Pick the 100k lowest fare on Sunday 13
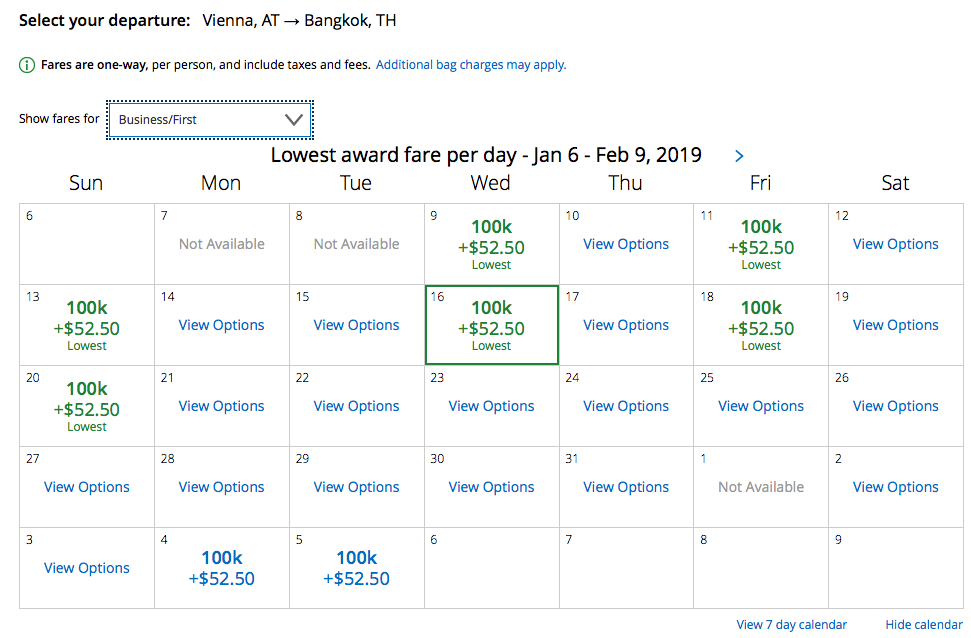 [87, 326]
